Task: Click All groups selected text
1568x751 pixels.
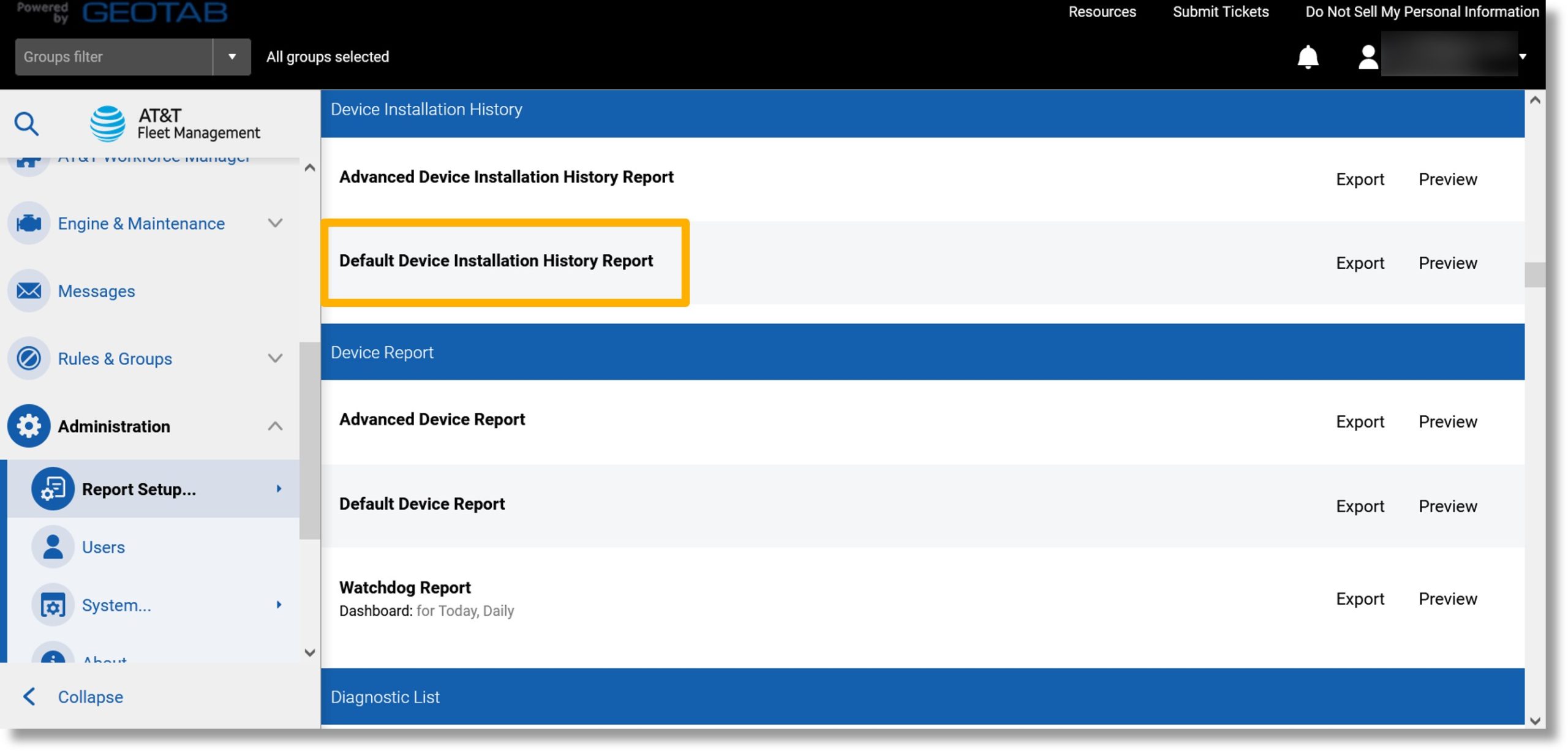Action: coord(328,57)
